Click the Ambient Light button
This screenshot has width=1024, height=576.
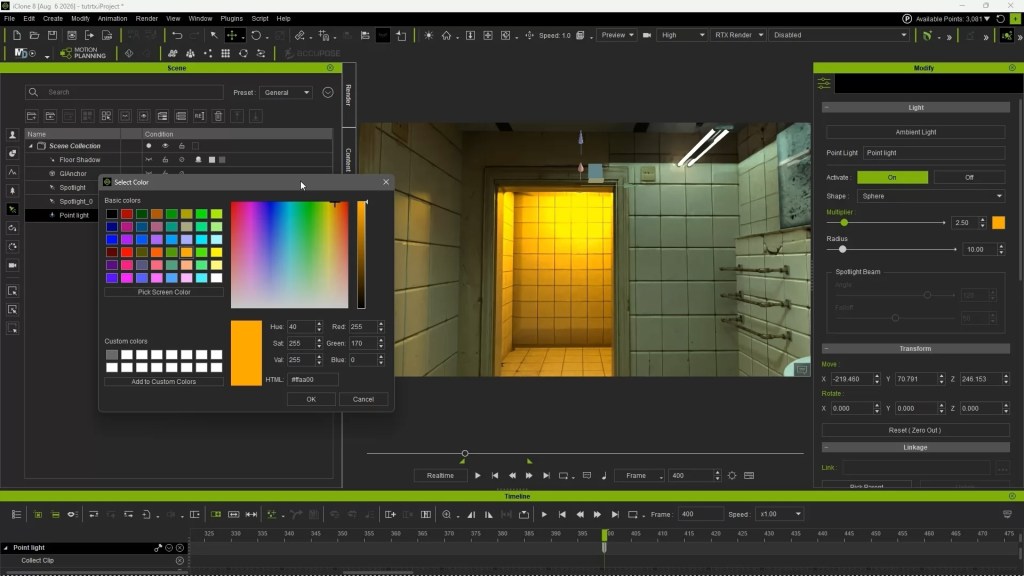tap(916, 132)
